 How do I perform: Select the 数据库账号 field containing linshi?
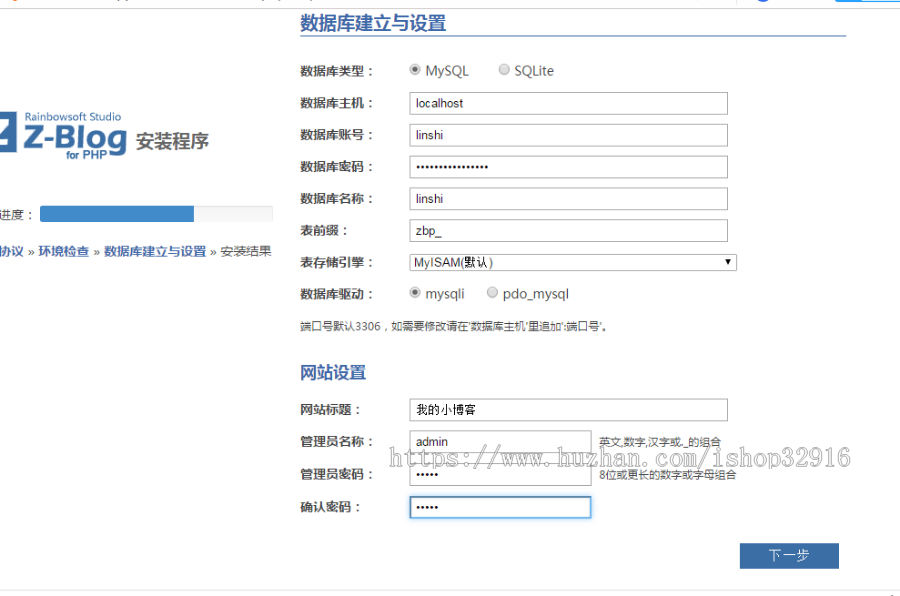coord(567,135)
